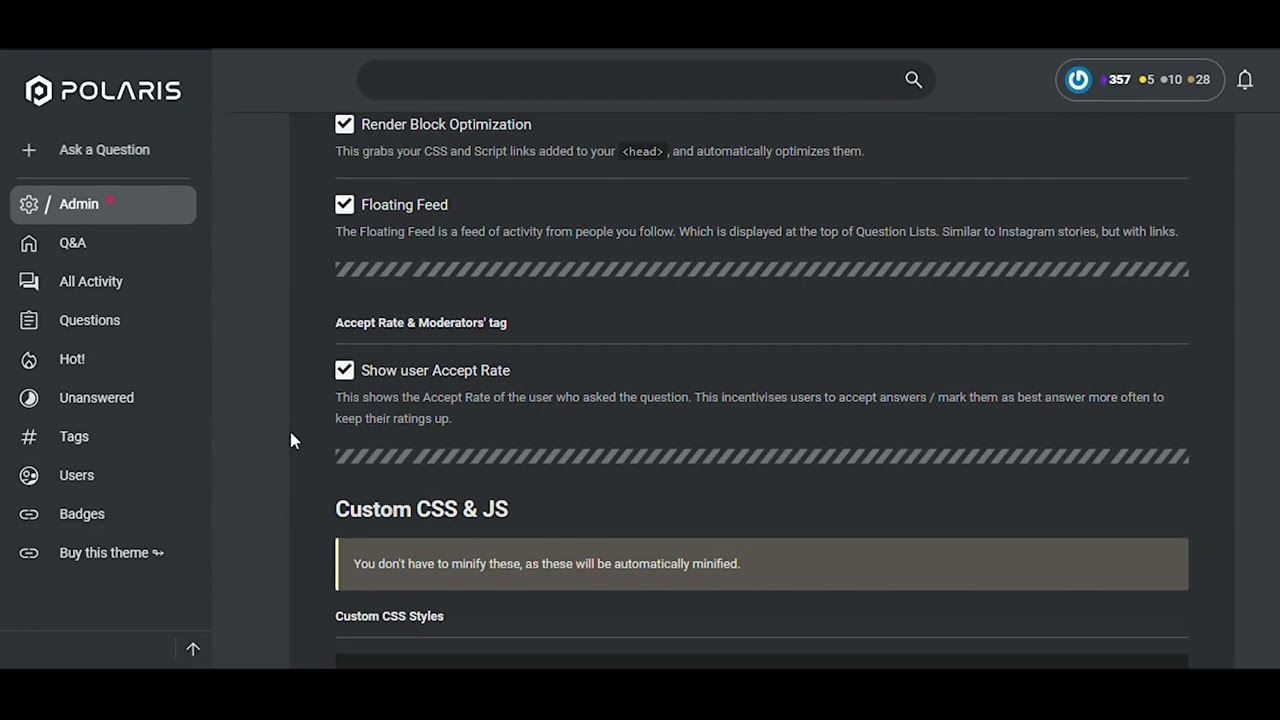The width and height of the screenshot is (1280, 720).
Task: Open the Admin menu item
Action: [x=79, y=204]
